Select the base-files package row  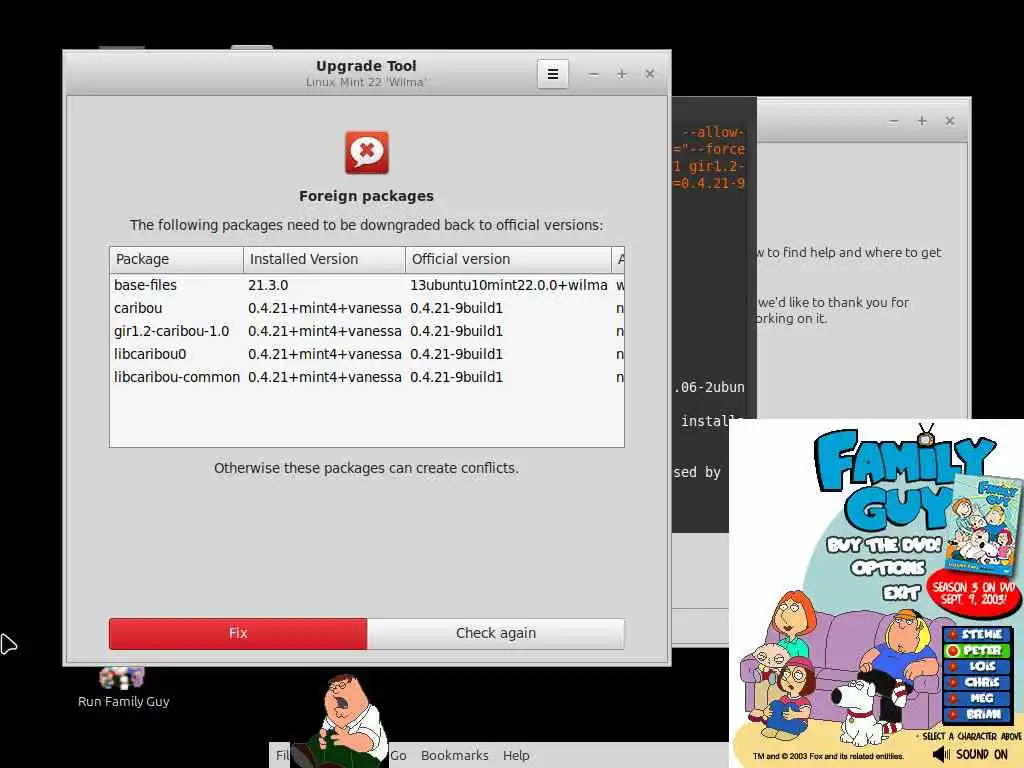pos(366,285)
